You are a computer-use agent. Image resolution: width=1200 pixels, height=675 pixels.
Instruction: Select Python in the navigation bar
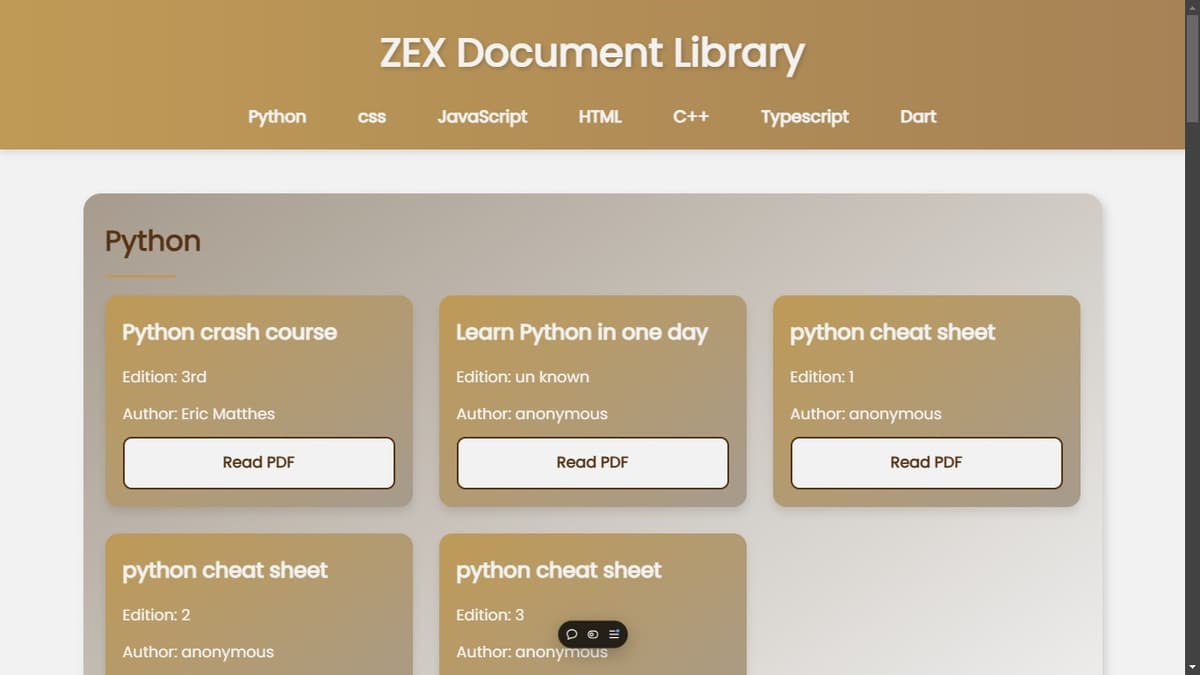[x=277, y=117]
